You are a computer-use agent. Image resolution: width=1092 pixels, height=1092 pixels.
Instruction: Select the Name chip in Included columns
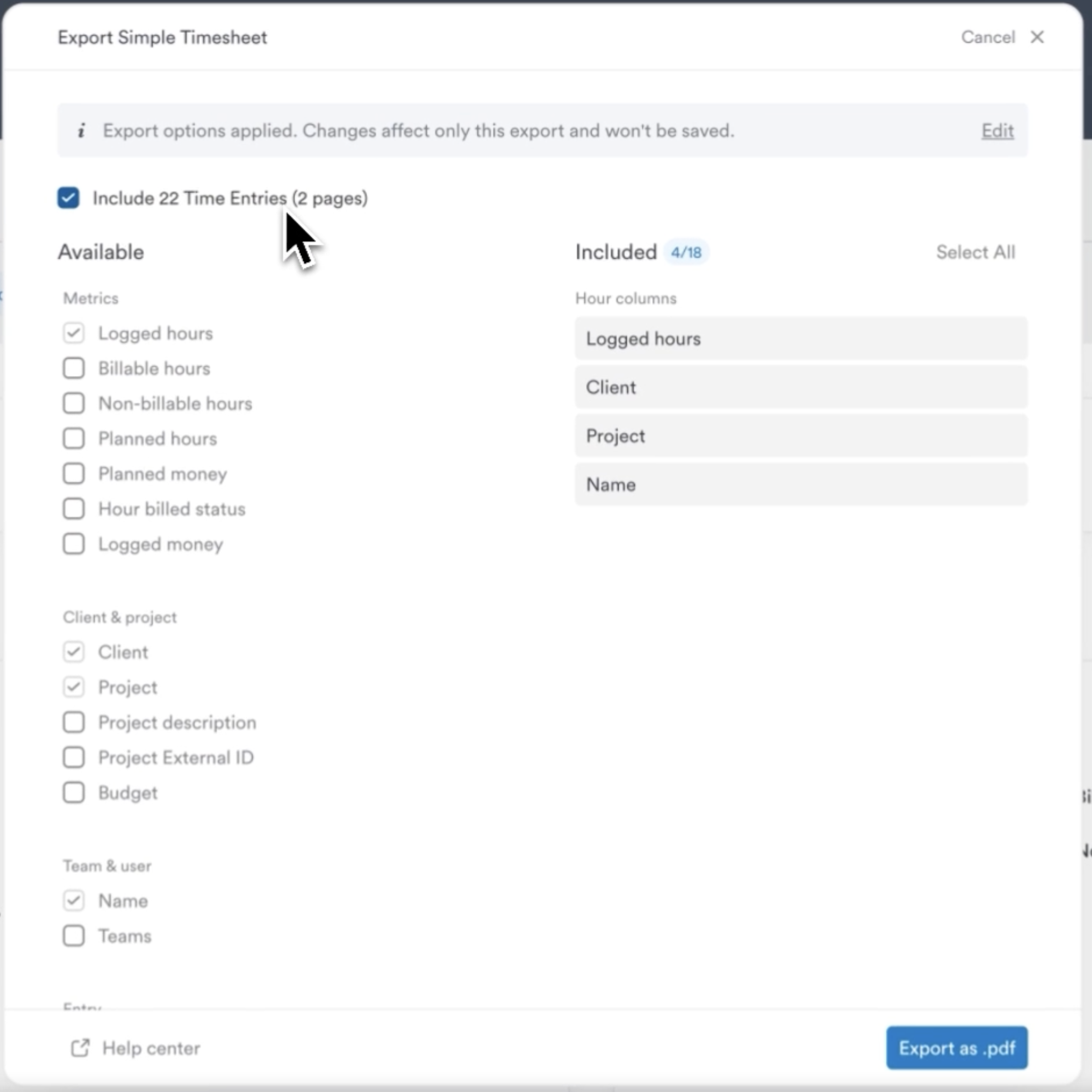[x=800, y=485]
